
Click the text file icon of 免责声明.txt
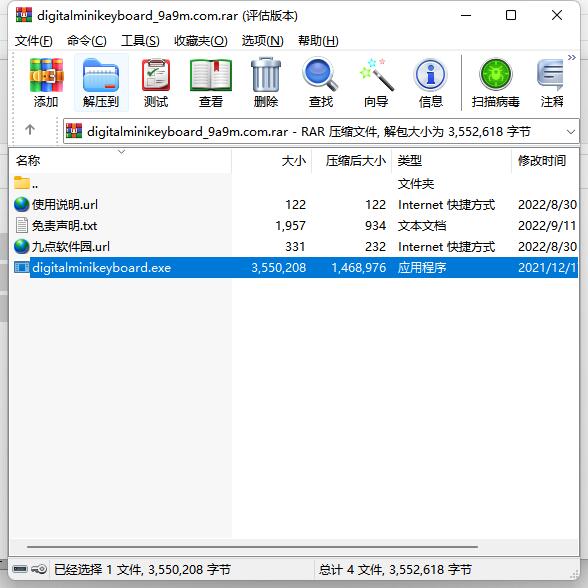point(21,225)
